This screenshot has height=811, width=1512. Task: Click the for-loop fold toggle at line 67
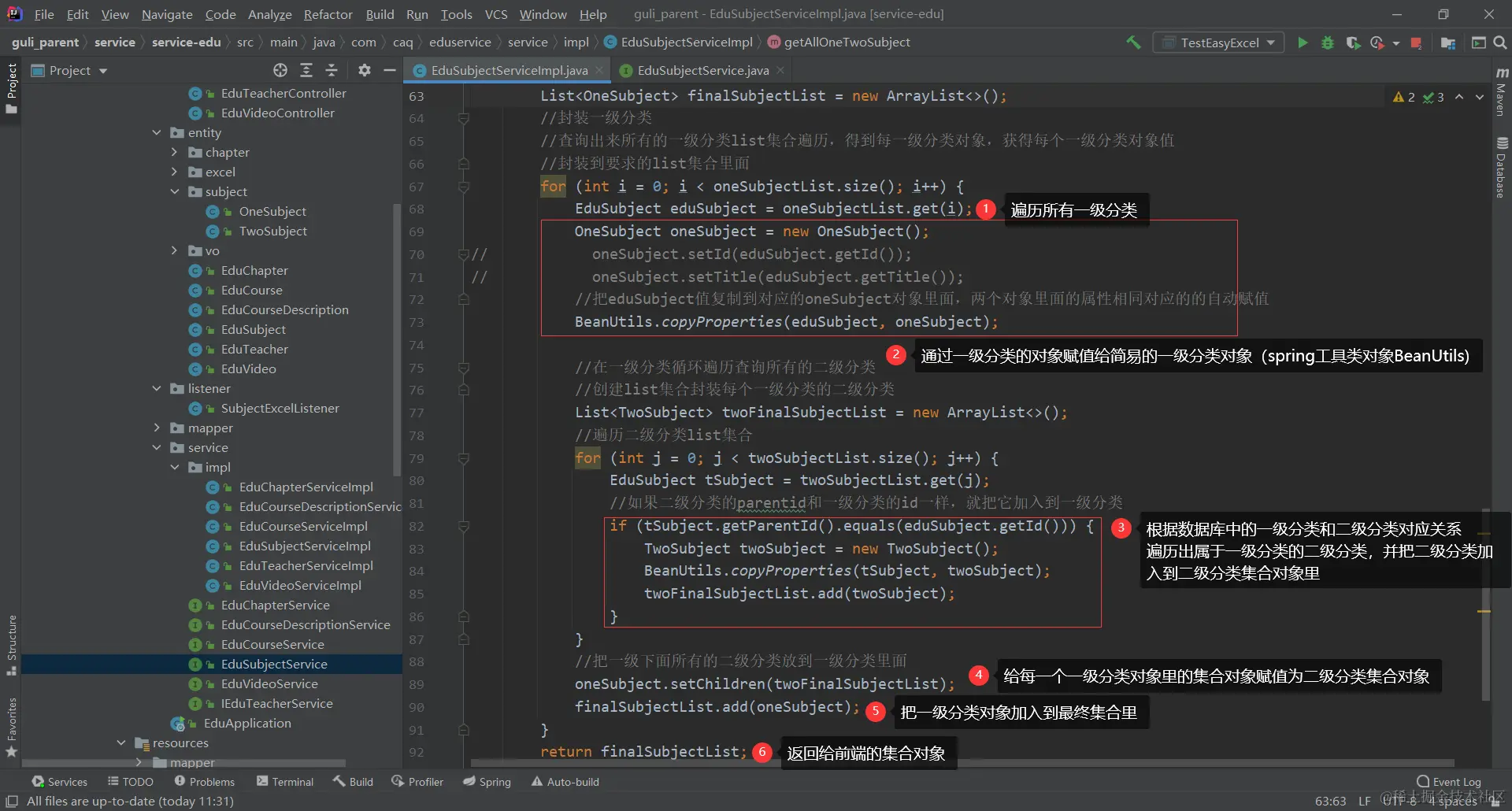(x=464, y=187)
